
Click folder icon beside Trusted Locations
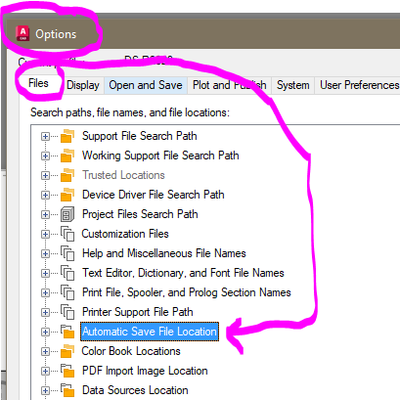click(67, 175)
